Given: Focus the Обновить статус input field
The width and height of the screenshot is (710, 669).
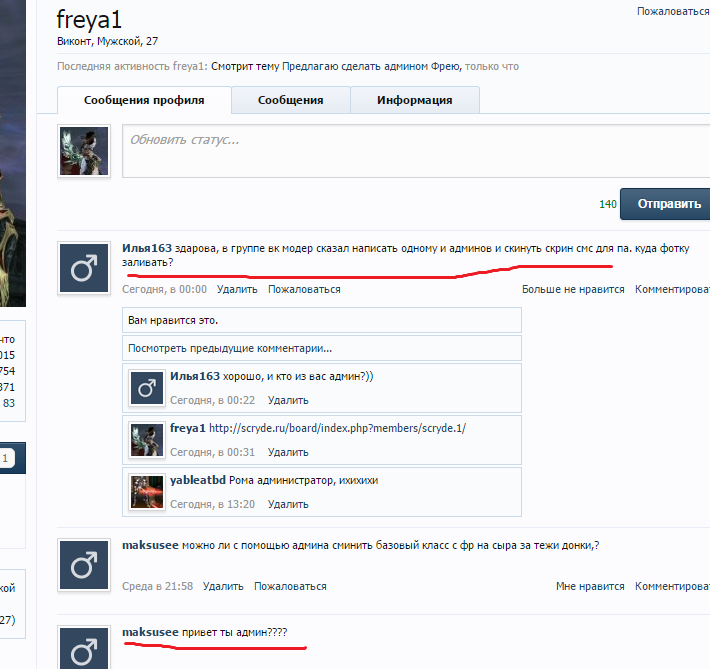Looking at the screenshot, I should point(415,150).
